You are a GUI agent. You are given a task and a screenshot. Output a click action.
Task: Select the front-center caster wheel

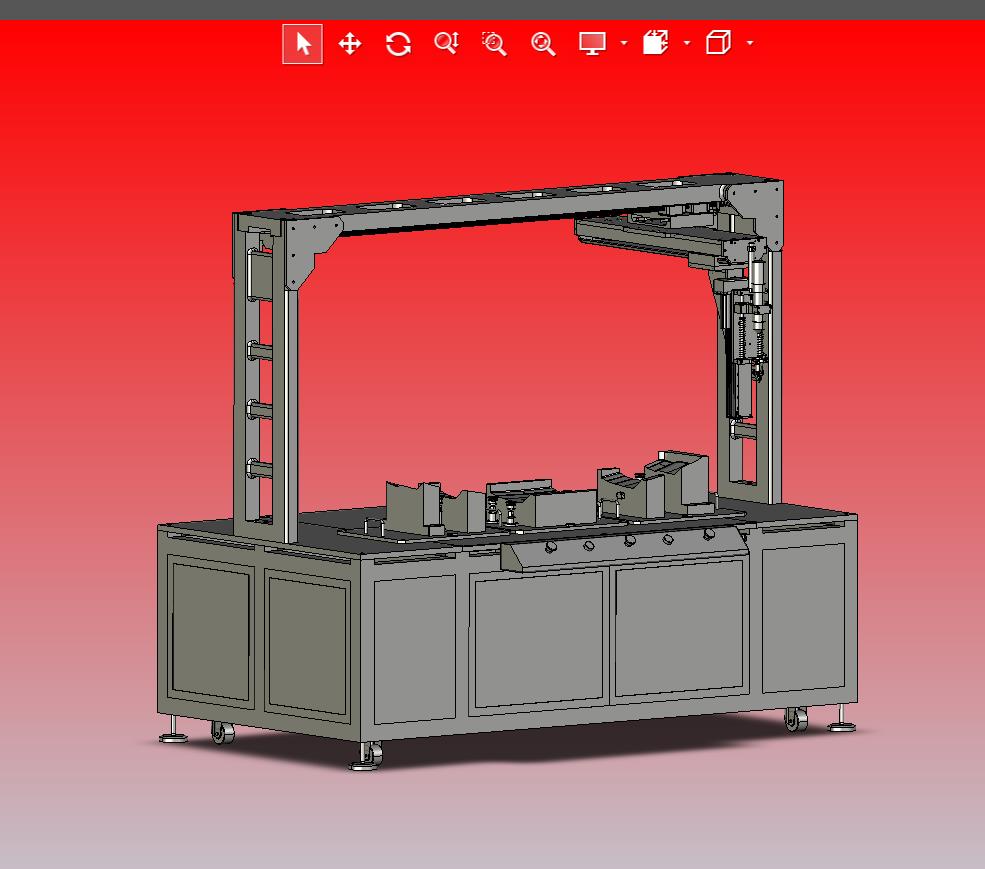(372, 753)
